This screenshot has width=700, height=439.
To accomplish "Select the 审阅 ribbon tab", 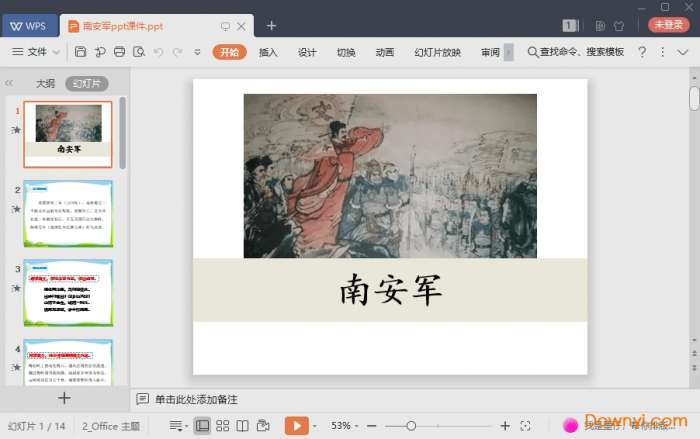I will 490,52.
